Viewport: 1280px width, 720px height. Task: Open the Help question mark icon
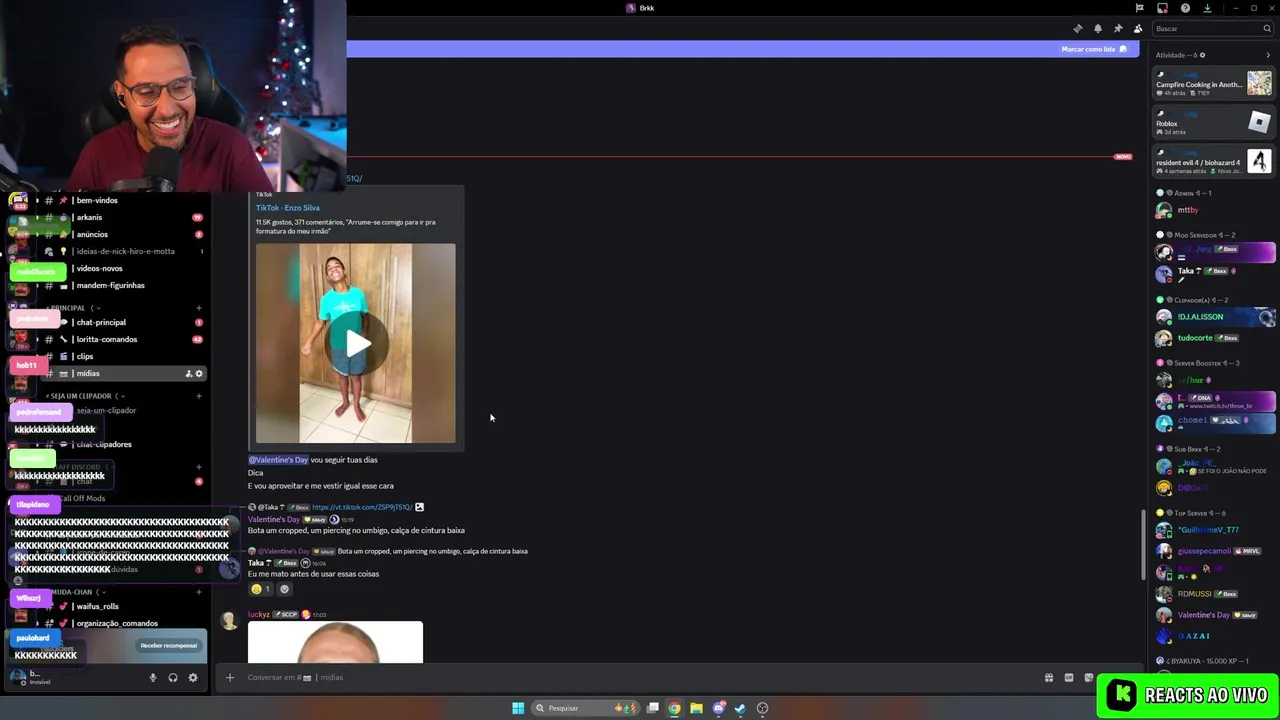[x=1185, y=8]
